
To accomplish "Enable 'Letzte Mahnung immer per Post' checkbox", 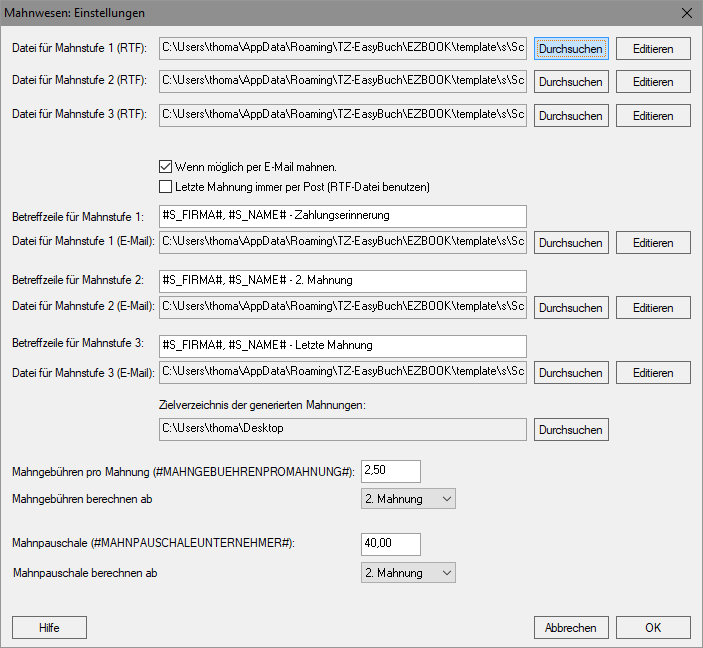I will (x=165, y=187).
